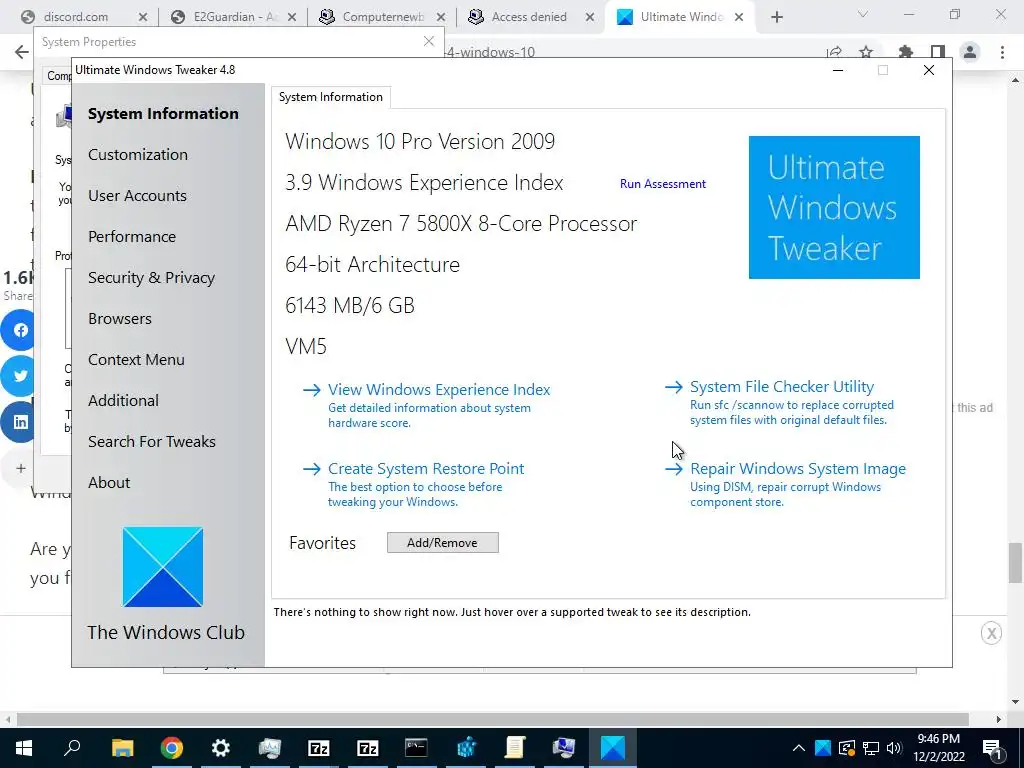Click the arrow icon beside View Windows Experience Index
The image size is (1024, 768).
(x=312, y=390)
